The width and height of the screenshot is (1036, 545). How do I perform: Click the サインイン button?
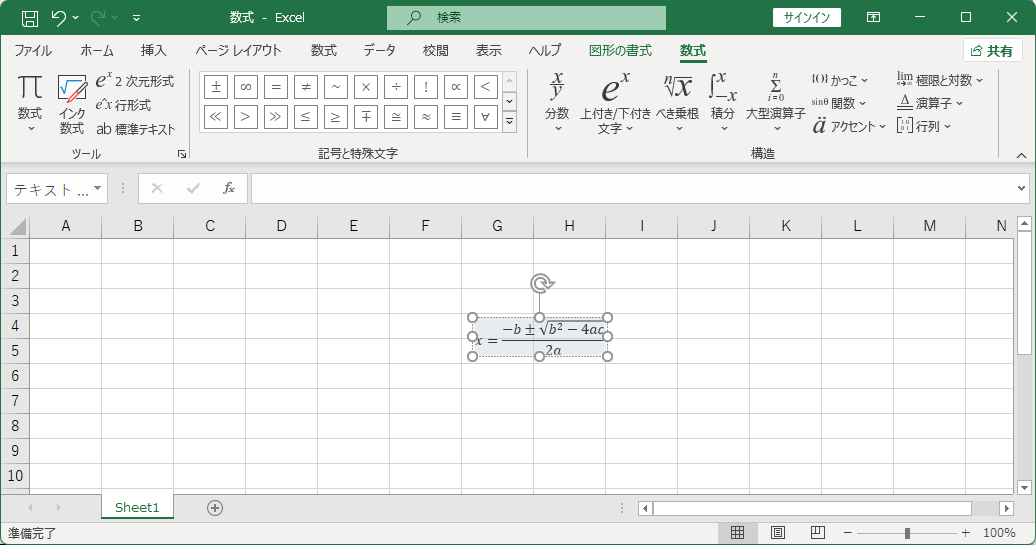(807, 18)
